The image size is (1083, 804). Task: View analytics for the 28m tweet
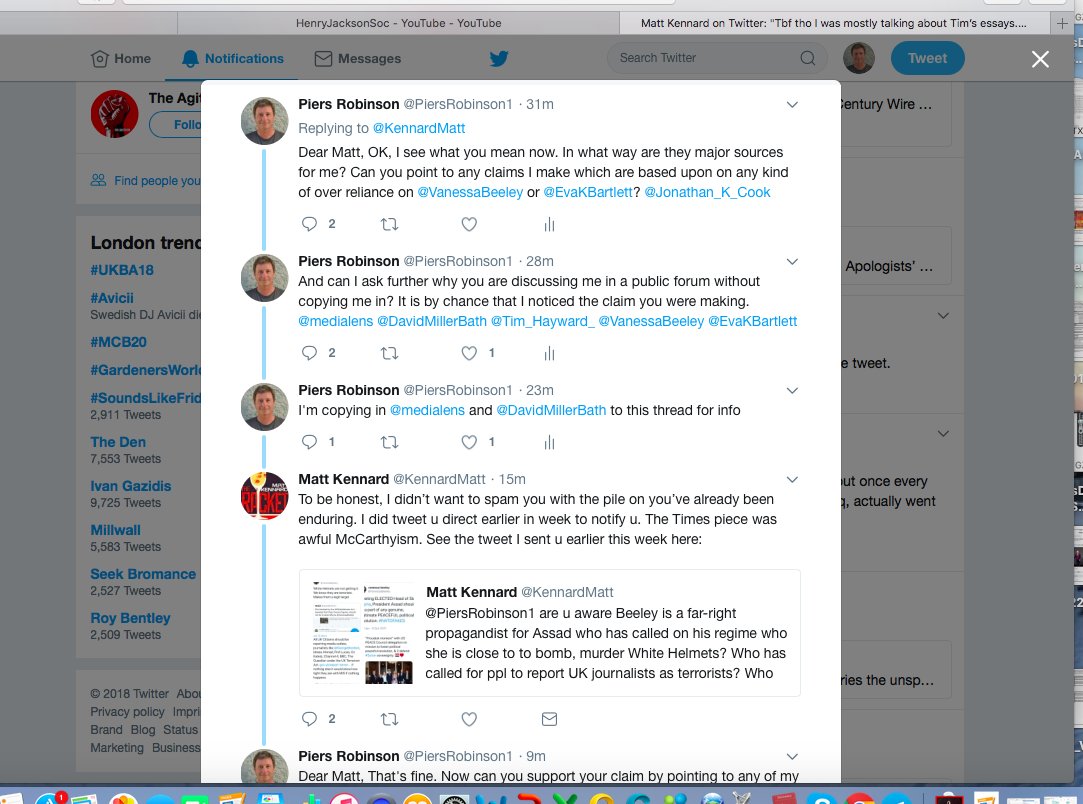(x=549, y=354)
